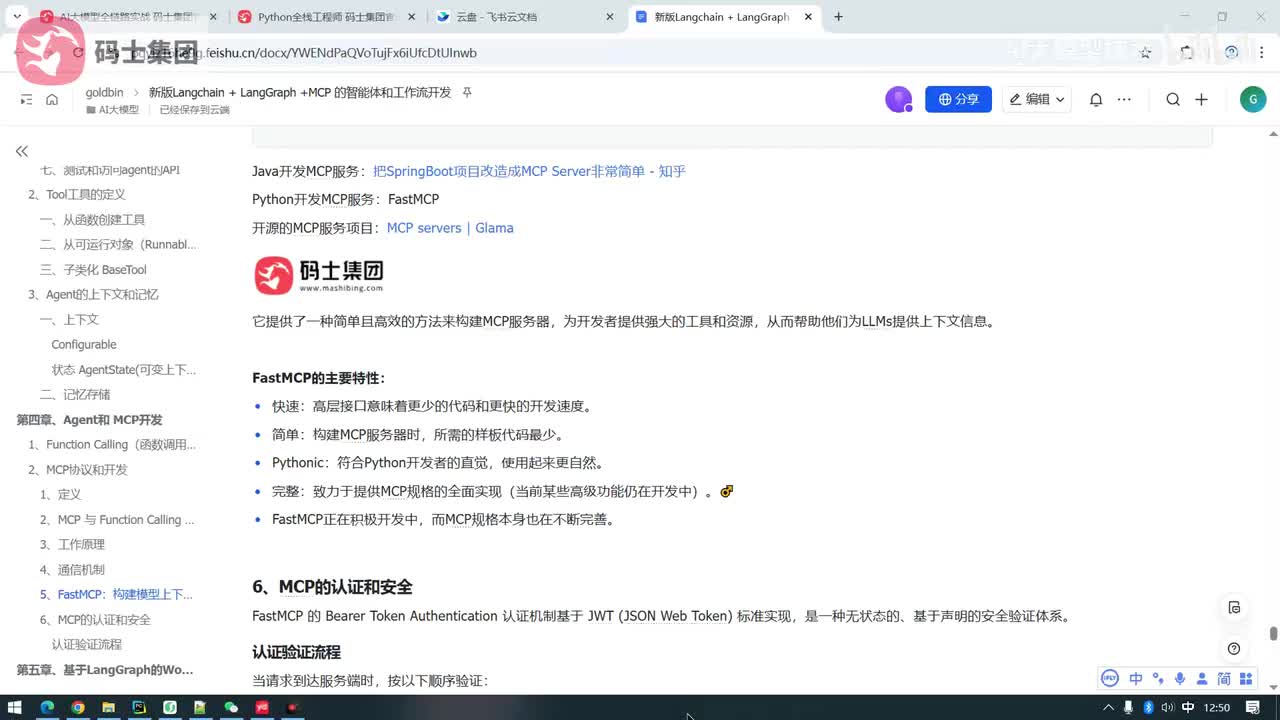Go to outline item 一、从函数创建工具
The height and width of the screenshot is (720, 1280).
point(92,220)
